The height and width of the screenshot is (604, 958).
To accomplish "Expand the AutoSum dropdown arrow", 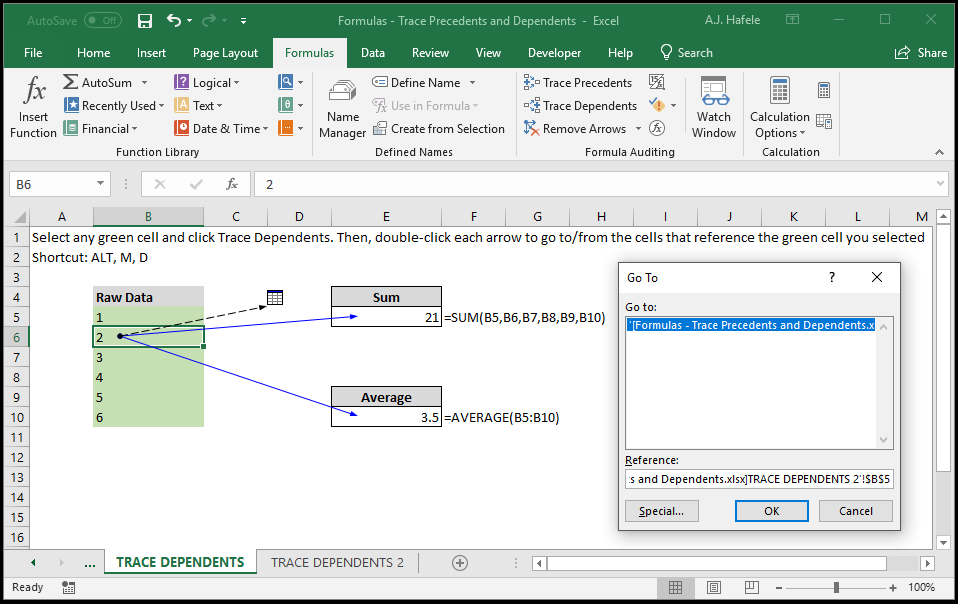I will pyautogui.click(x=145, y=82).
